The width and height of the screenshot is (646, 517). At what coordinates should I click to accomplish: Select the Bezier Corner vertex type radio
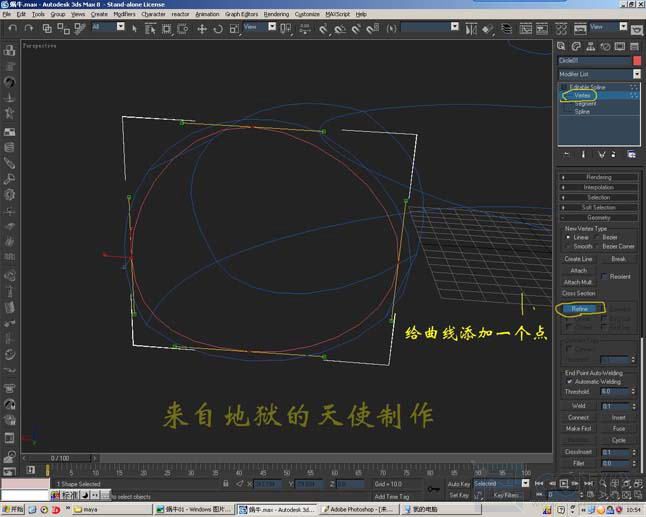click(597, 246)
